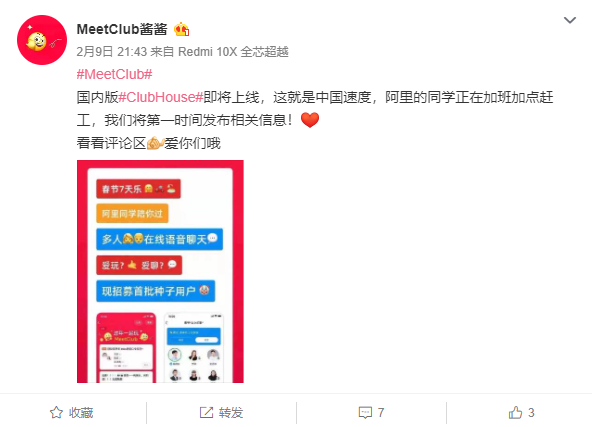The width and height of the screenshot is (592, 427).
Task: Open the #ClubHouse# hashtag topic
Action: click(161, 97)
